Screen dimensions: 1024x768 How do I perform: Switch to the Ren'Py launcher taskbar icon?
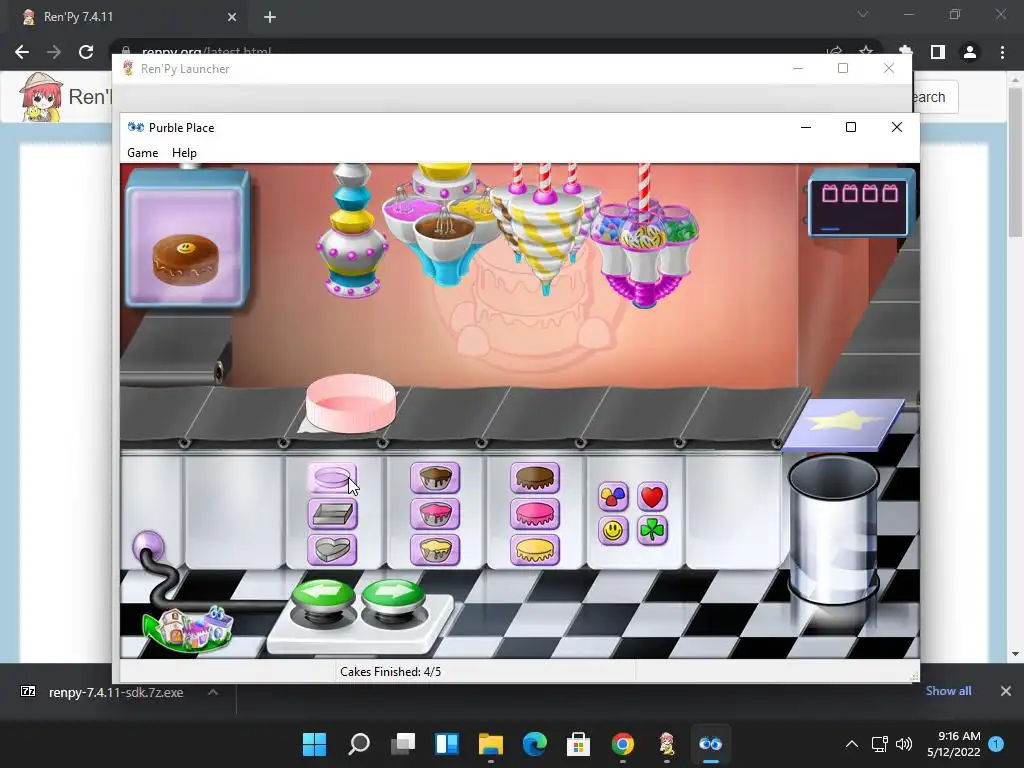tap(666, 743)
